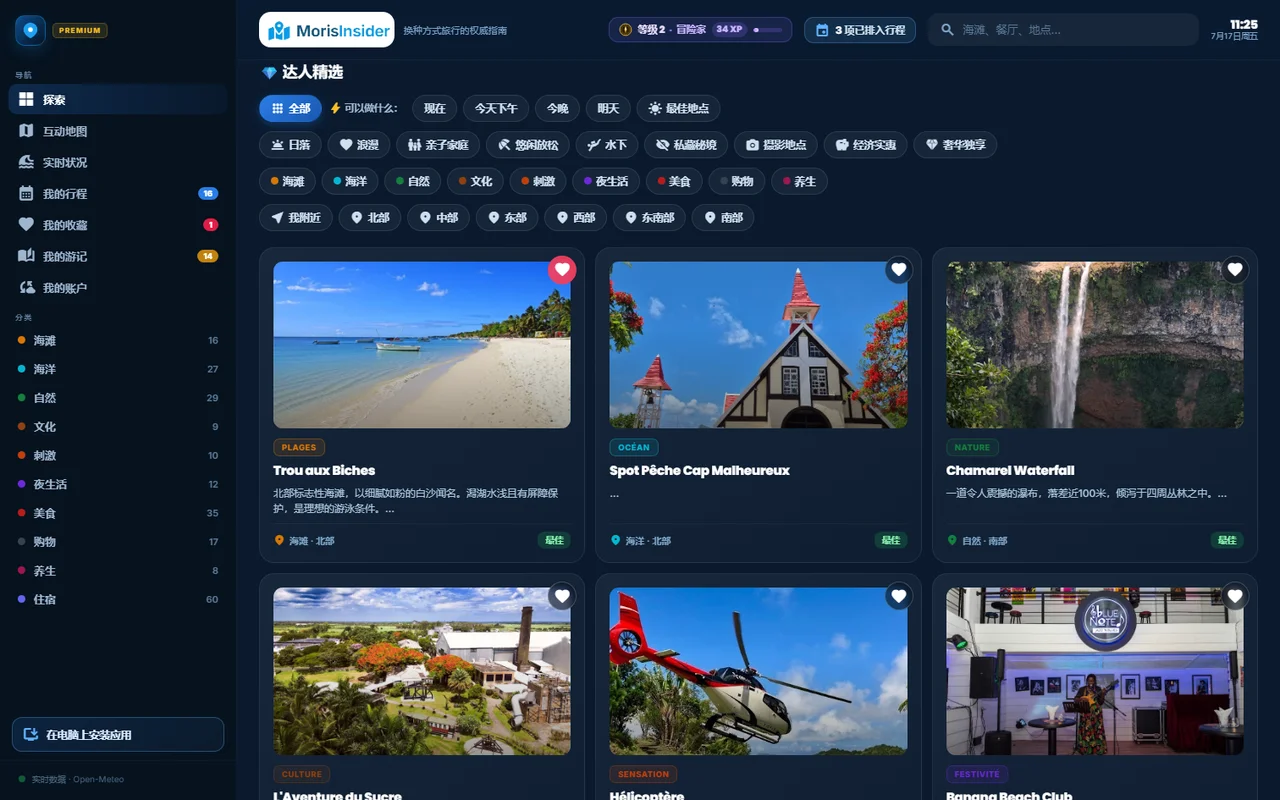Open 互动地图 in the sidebar
1280x800 pixels.
118,131
